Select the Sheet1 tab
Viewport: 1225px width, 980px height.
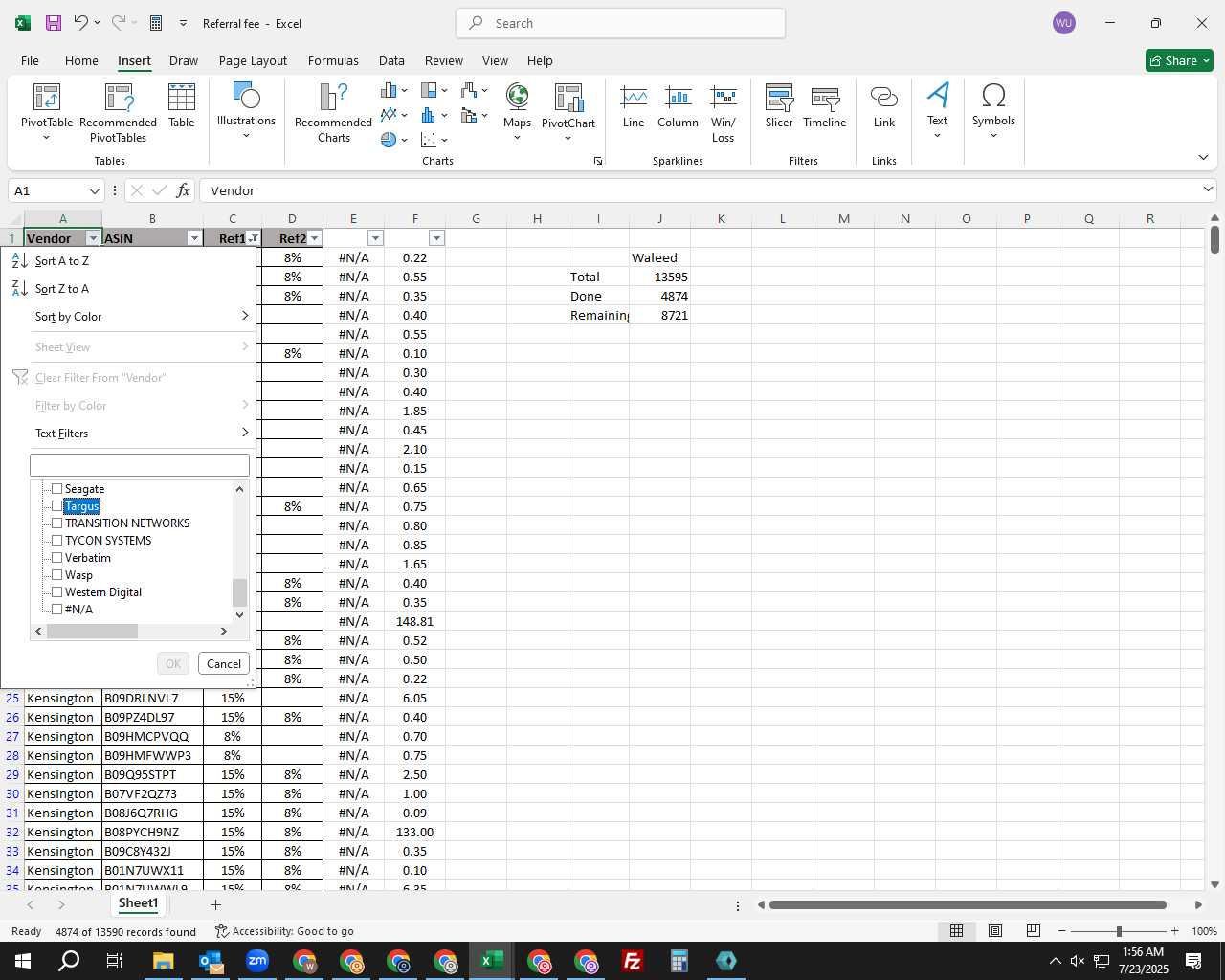(x=138, y=903)
